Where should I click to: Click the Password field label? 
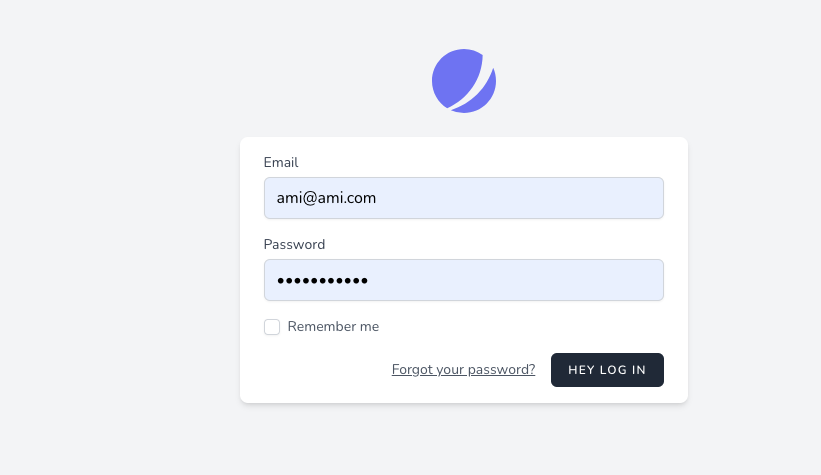[294, 245]
